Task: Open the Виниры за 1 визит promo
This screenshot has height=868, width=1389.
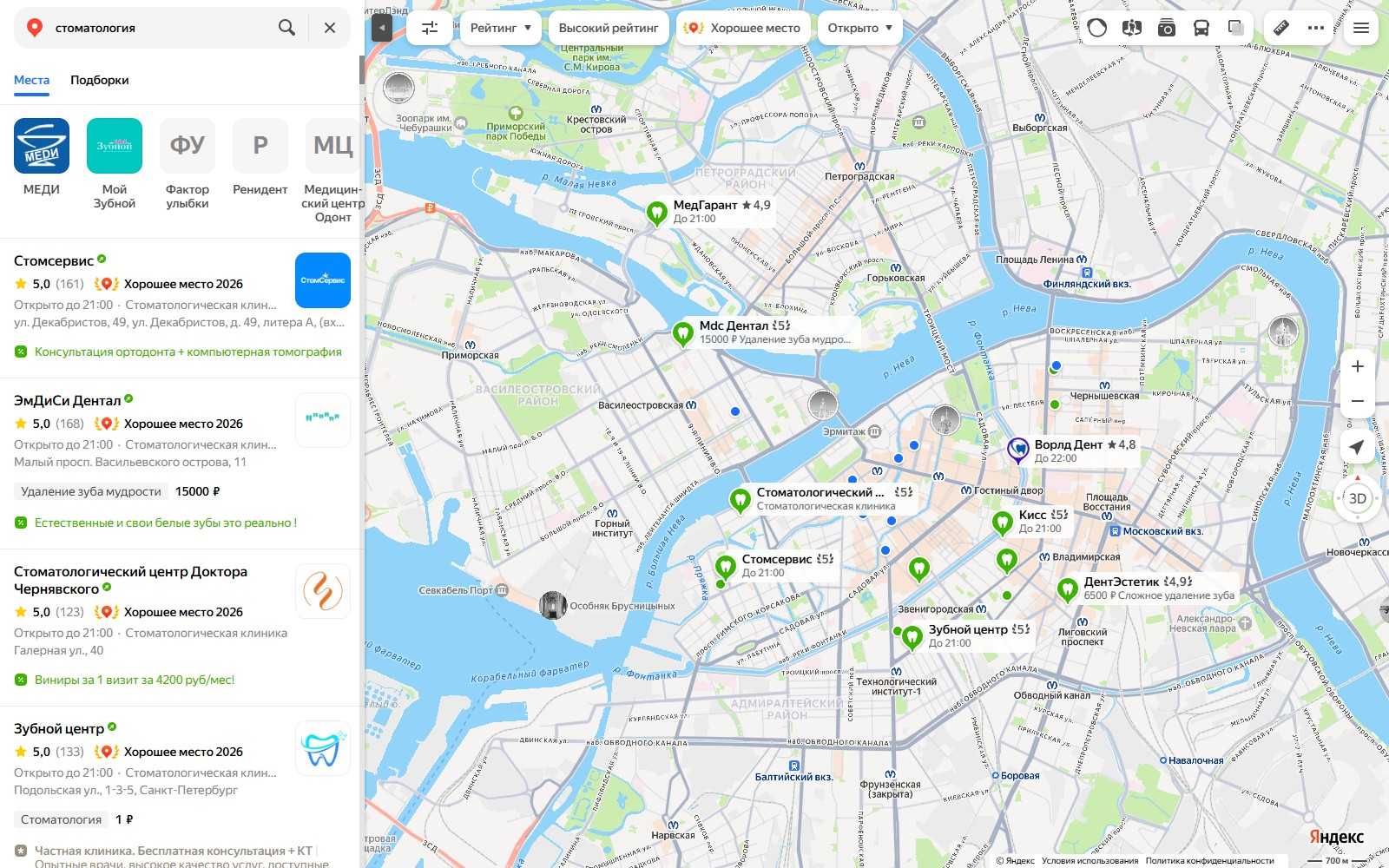Action: [x=135, y=680]
